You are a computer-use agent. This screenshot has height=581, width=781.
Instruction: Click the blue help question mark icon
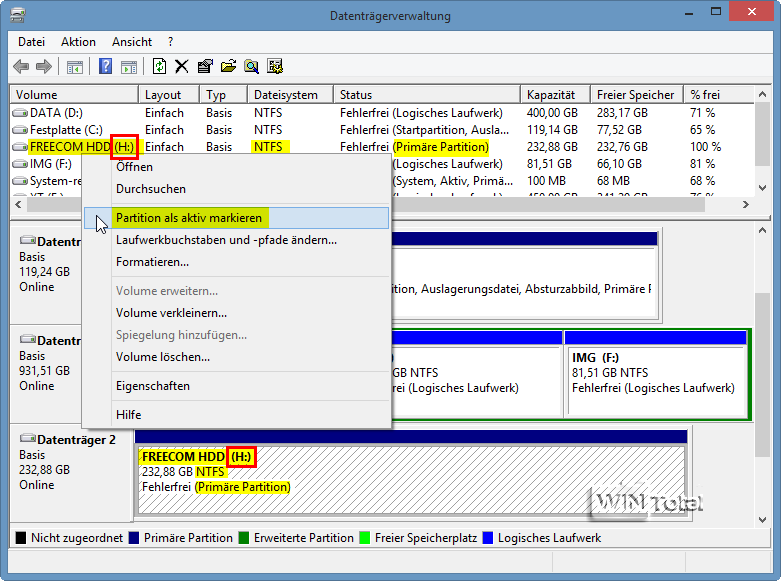click(105, 67)
